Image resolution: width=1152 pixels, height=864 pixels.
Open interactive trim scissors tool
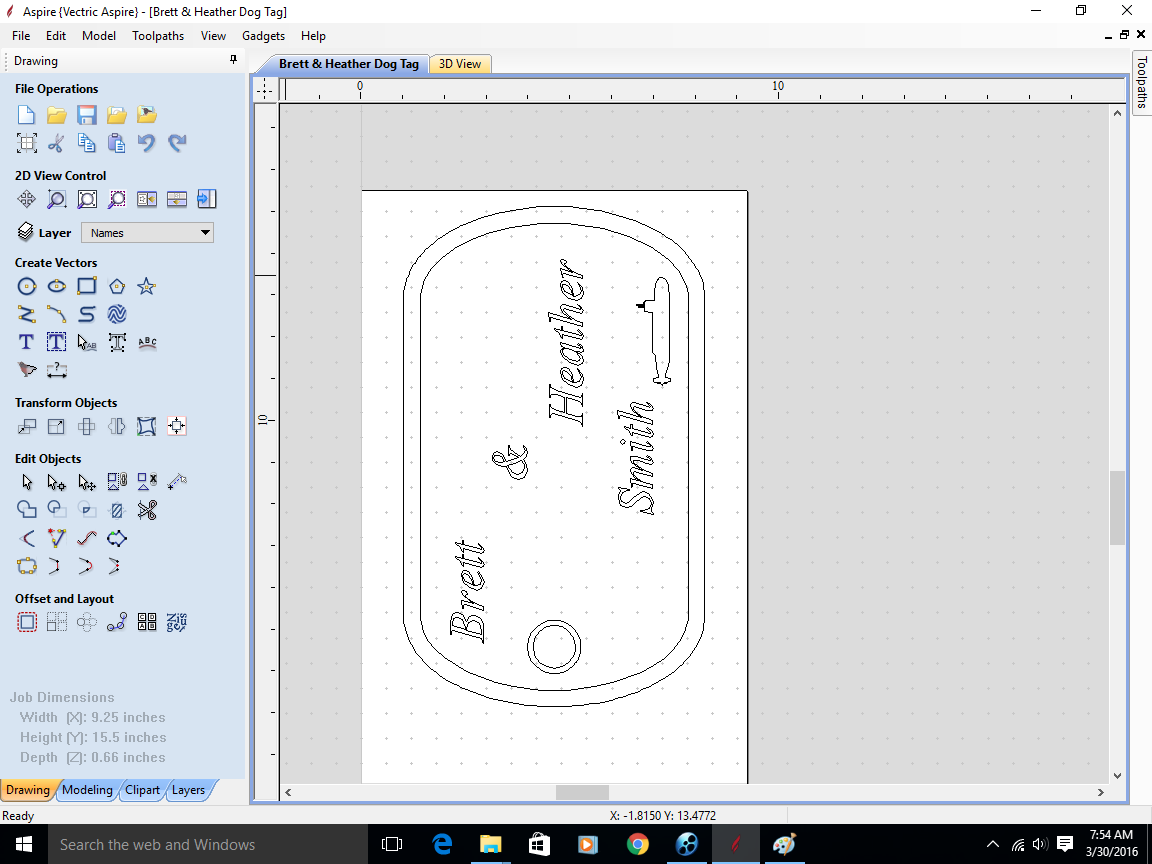(147, 510)
